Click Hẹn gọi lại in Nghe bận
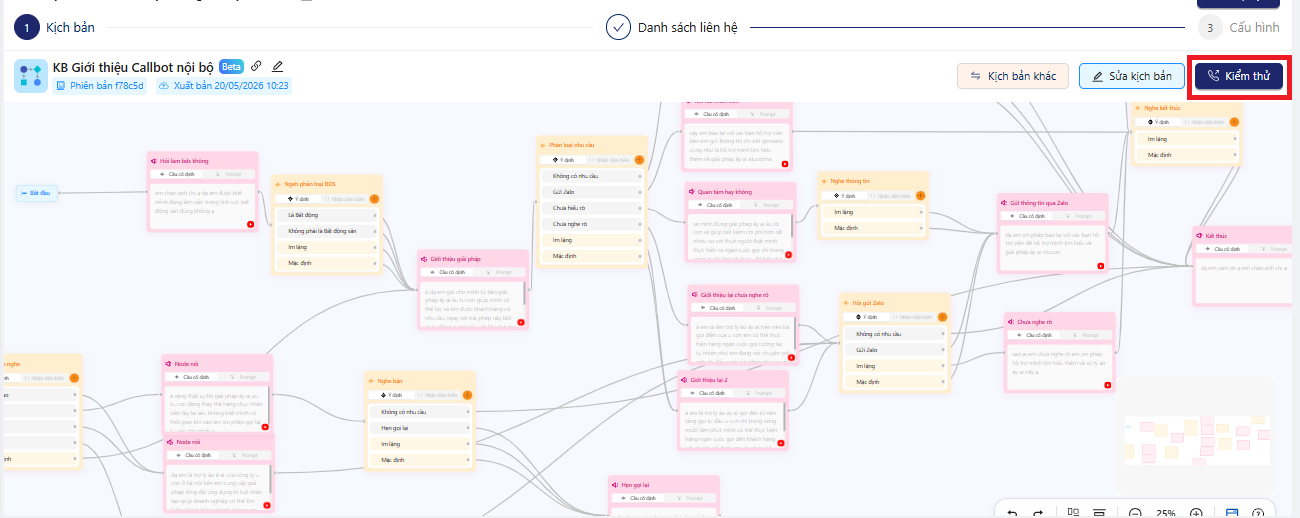This screenshot has height=518, width=1300. [420, 427]
